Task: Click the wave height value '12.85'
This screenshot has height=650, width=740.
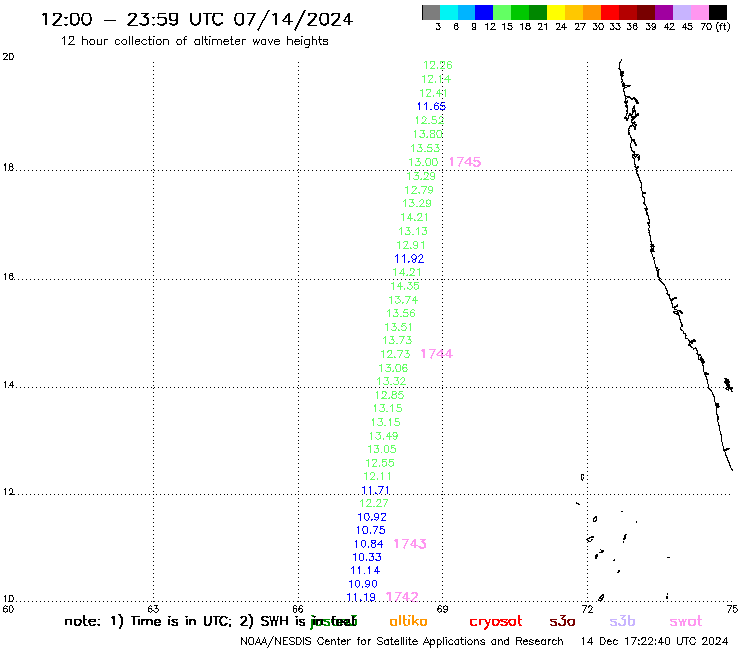Action: (x=389, y=395)
